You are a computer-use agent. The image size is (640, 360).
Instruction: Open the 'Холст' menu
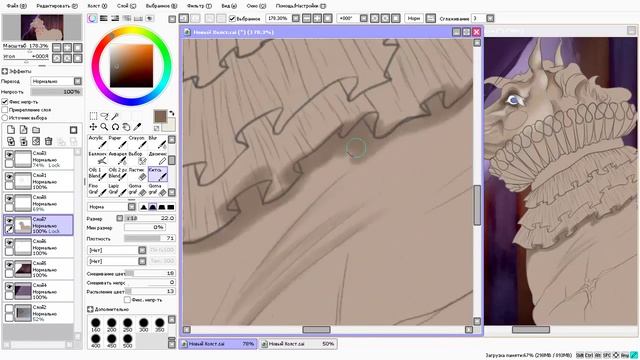[97, 6]
